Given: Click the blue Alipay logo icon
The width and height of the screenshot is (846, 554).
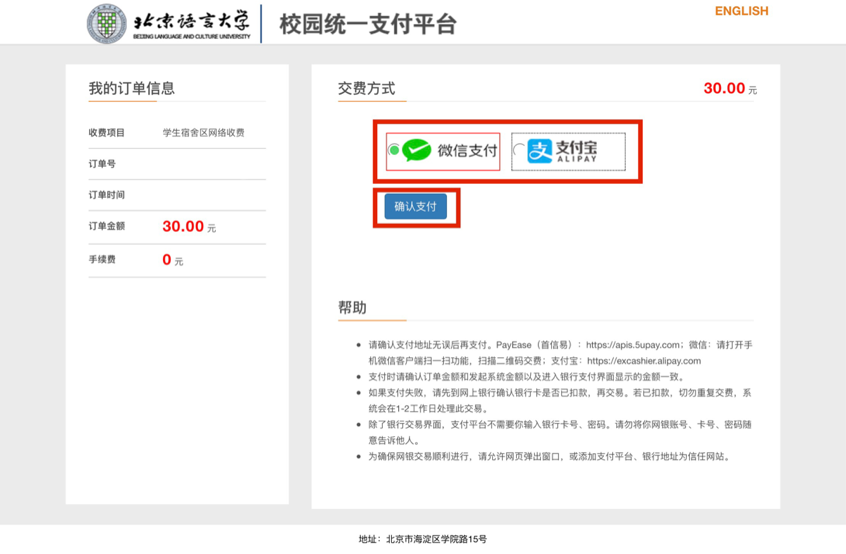Looking at the screenshot, I should (x=540, y=151).
